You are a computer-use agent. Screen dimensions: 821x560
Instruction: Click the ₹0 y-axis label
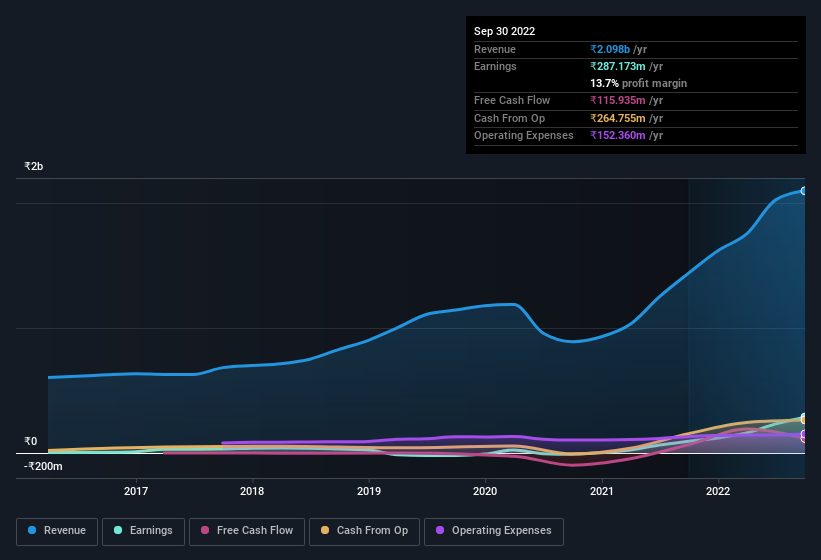30,441
